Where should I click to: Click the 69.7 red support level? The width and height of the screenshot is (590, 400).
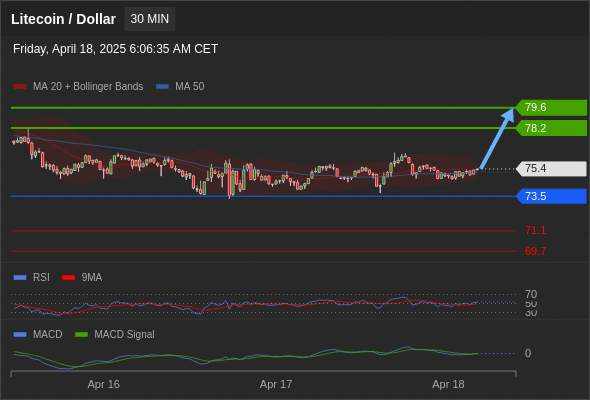(535, 251)
